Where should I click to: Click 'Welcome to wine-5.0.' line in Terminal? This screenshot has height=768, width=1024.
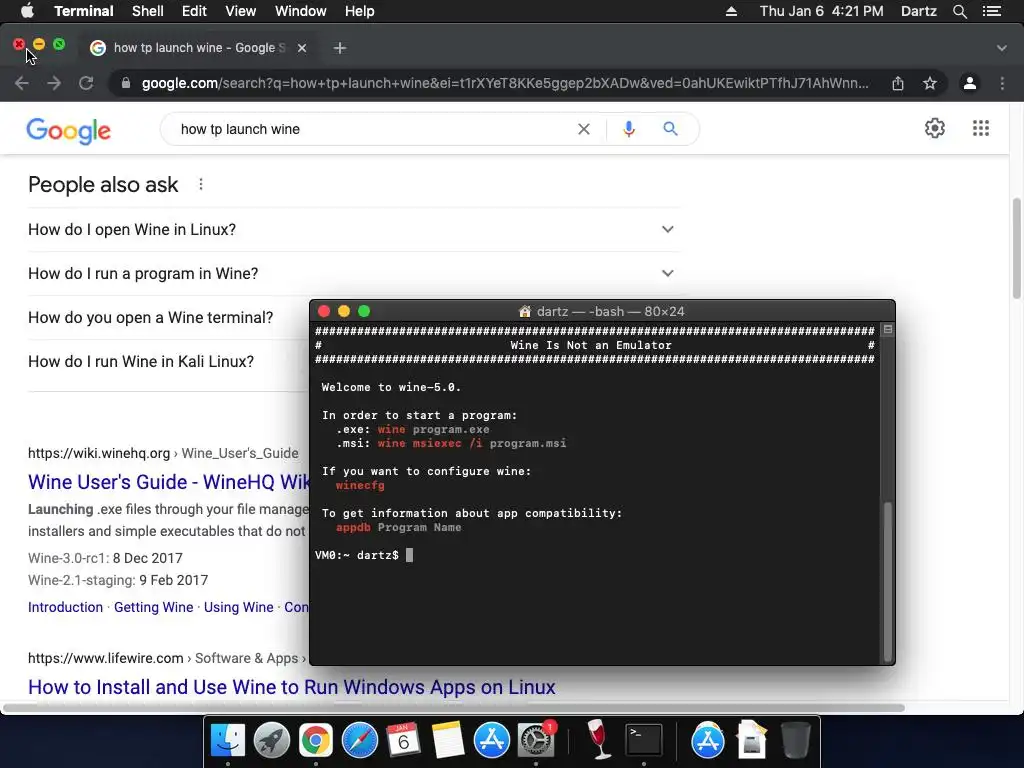[391, 387]
